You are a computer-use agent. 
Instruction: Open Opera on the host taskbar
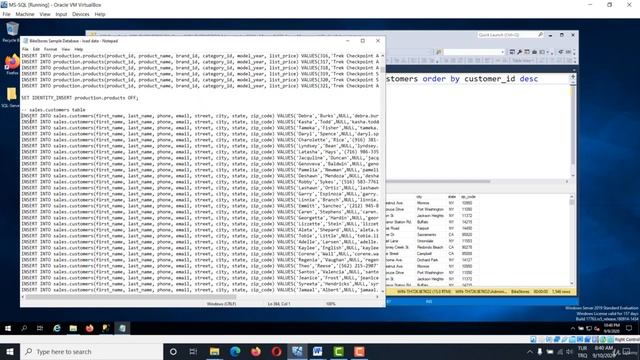pos(276,351)
